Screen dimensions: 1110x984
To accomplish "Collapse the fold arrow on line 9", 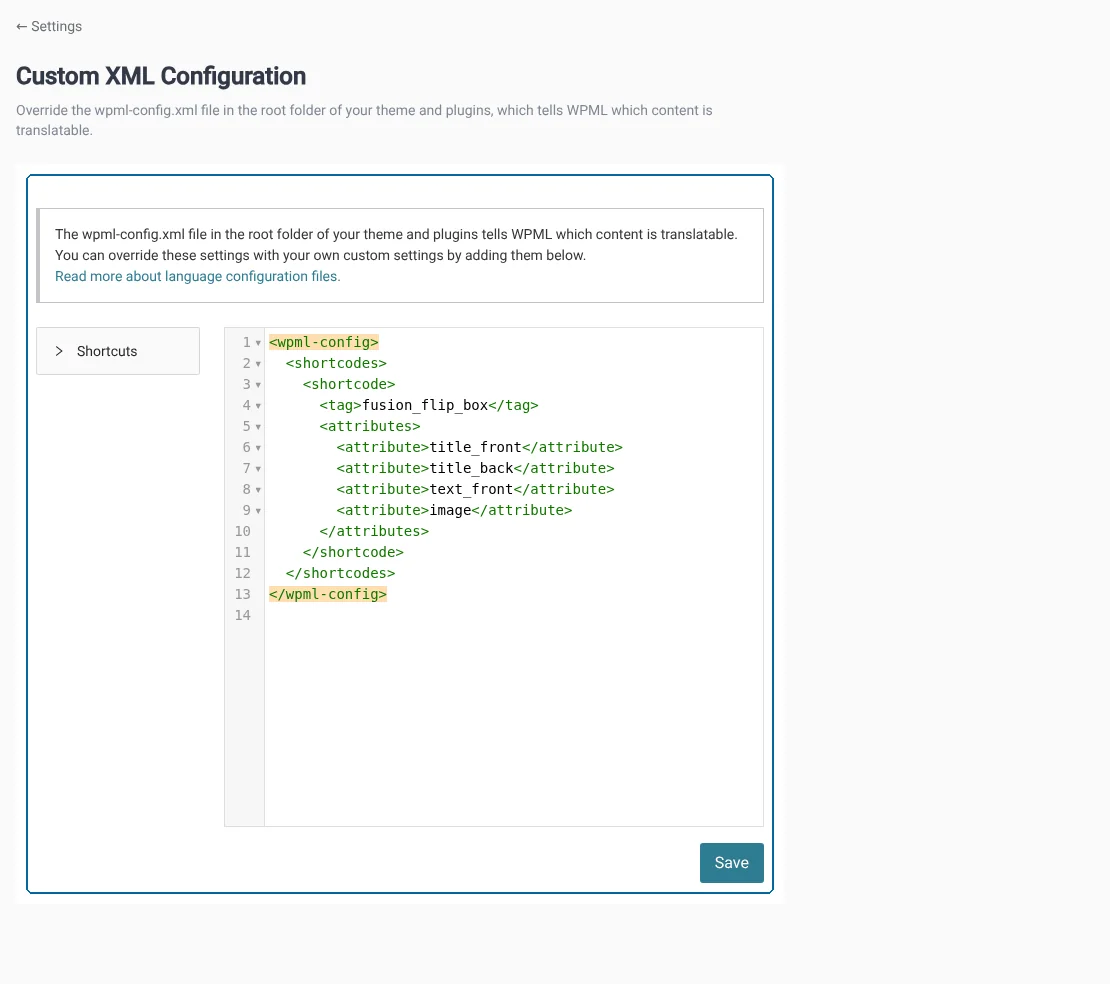I will [258, 511].
